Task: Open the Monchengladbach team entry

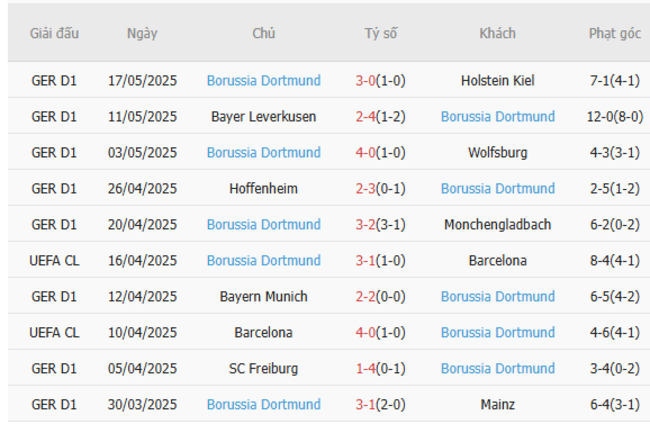Action: pyautogui.click(x=497, y=224)
